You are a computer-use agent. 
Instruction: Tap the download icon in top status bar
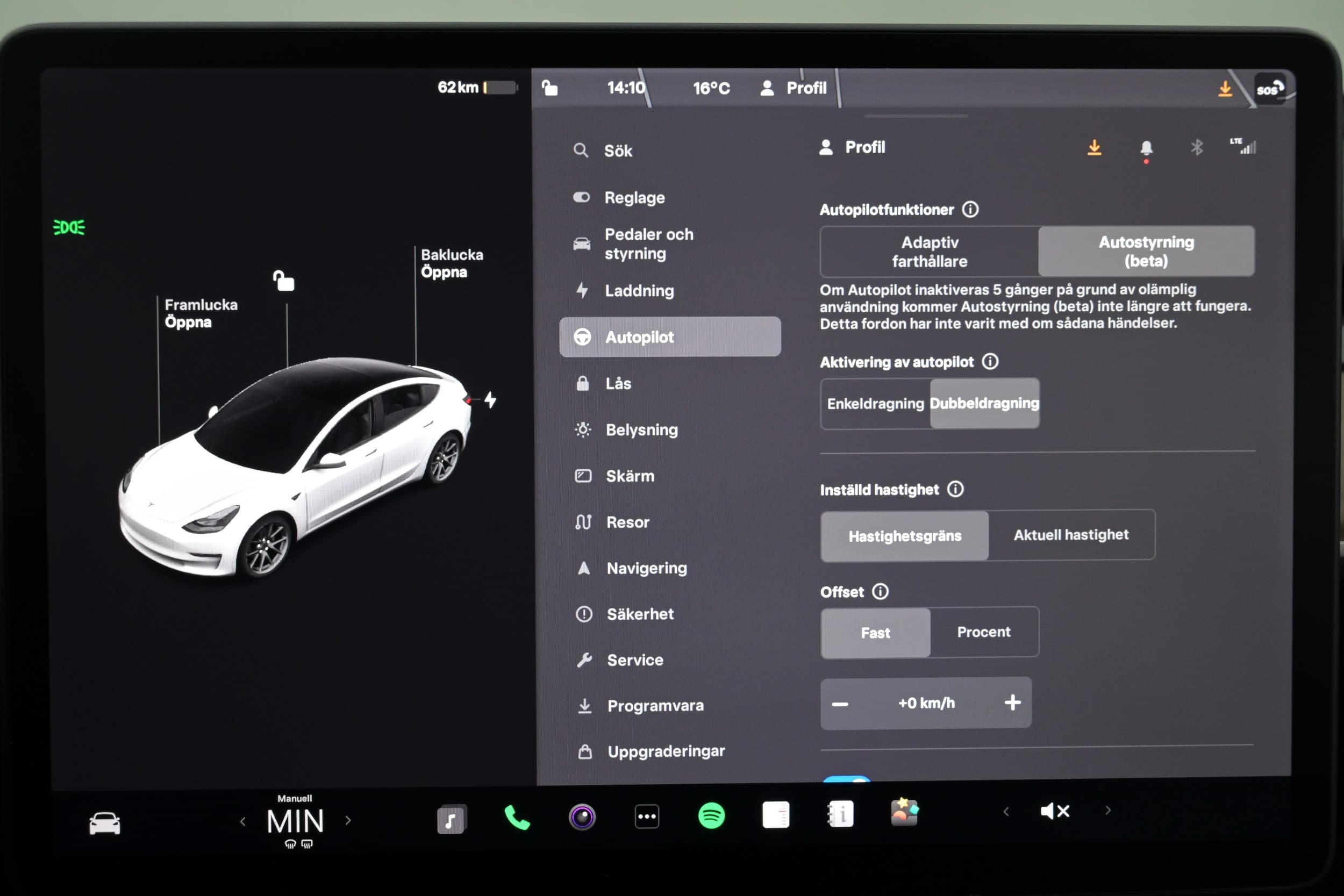[1225, 89]
